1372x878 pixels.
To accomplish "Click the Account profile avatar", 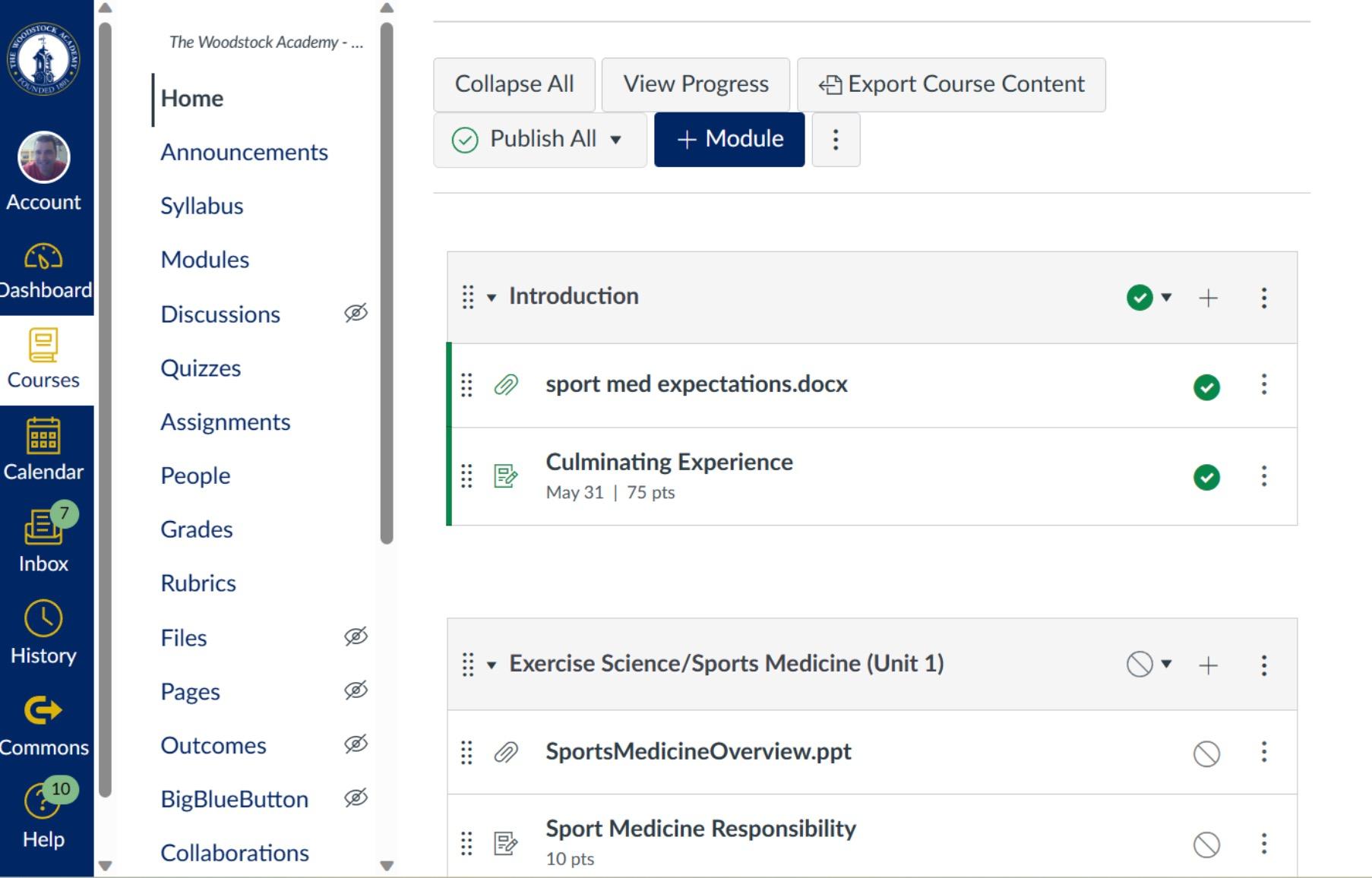I will click(43, 158).
